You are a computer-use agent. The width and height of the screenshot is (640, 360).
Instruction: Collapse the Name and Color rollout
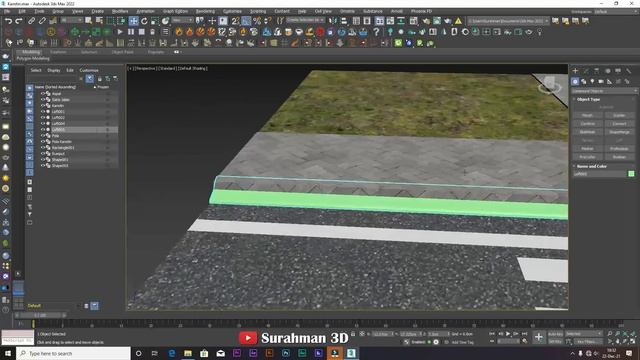pos(591,166)
